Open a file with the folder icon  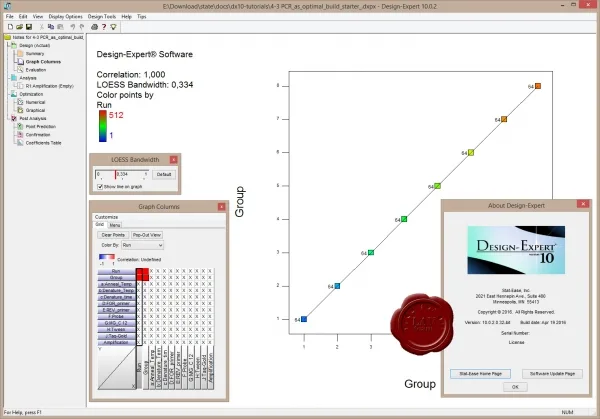20,27
